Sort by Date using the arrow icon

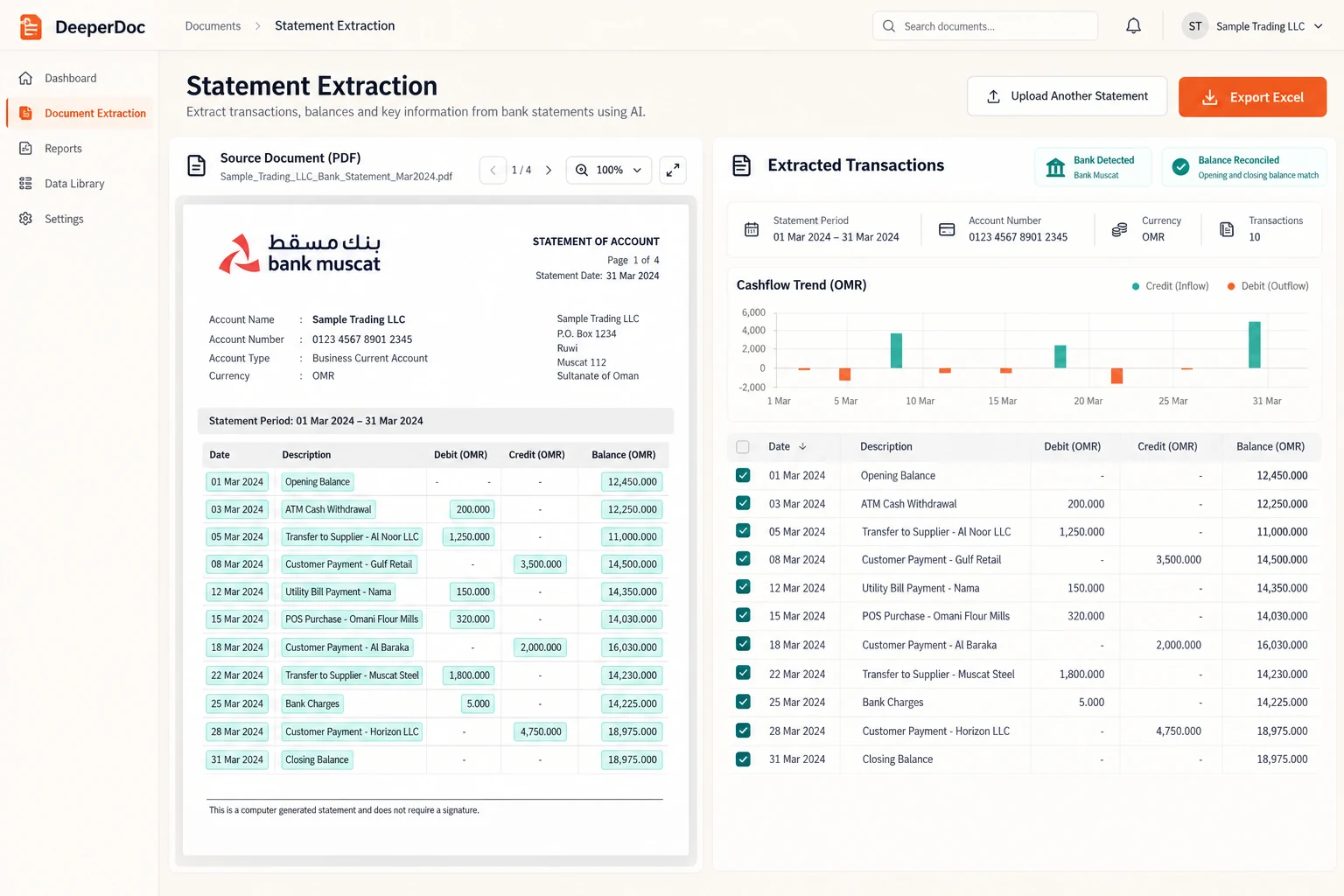pos(802,446)
